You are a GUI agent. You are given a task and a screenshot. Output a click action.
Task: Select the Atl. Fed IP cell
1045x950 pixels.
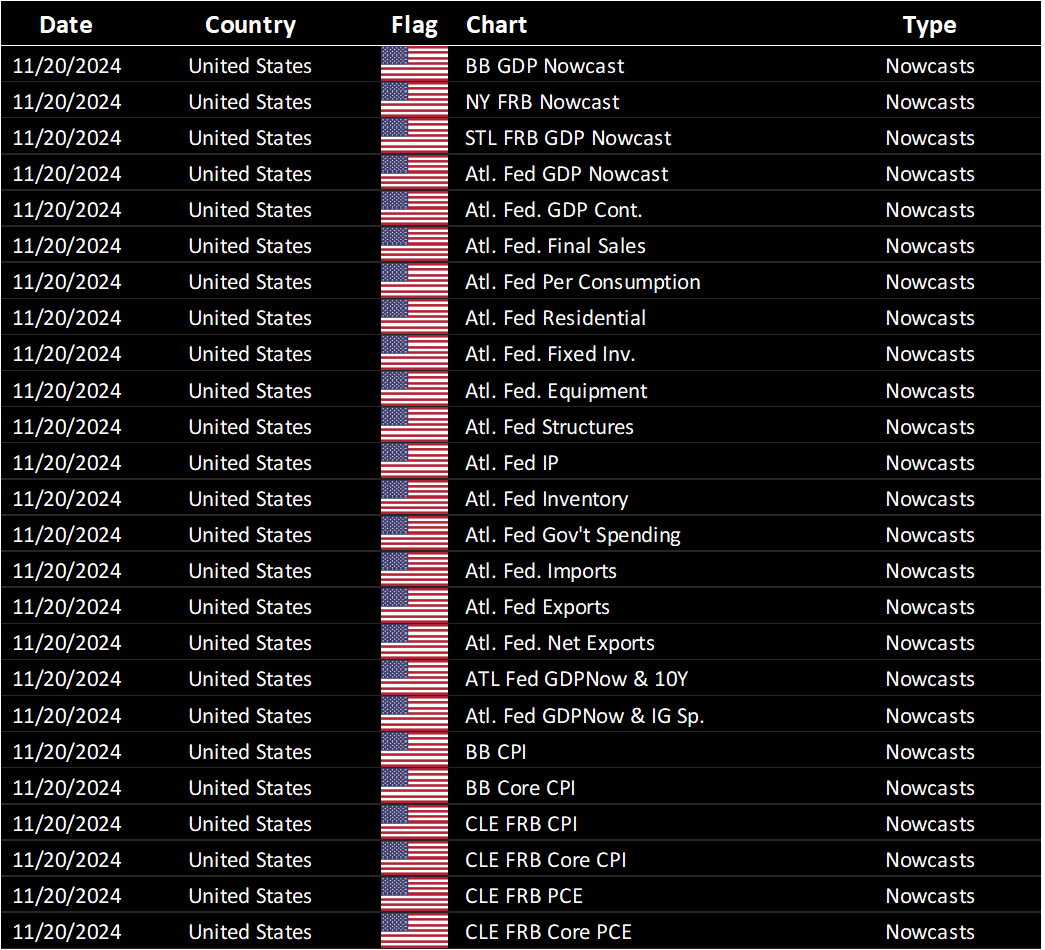512,463
